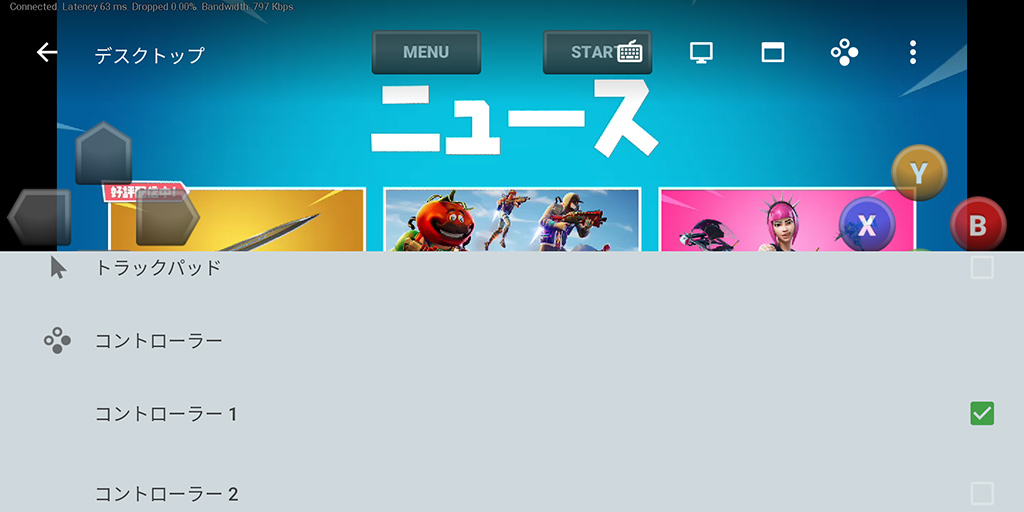This screenshot has width=1024, height=512.
Task: Select the トラックパッド row label
Action: tap(159, 268)
